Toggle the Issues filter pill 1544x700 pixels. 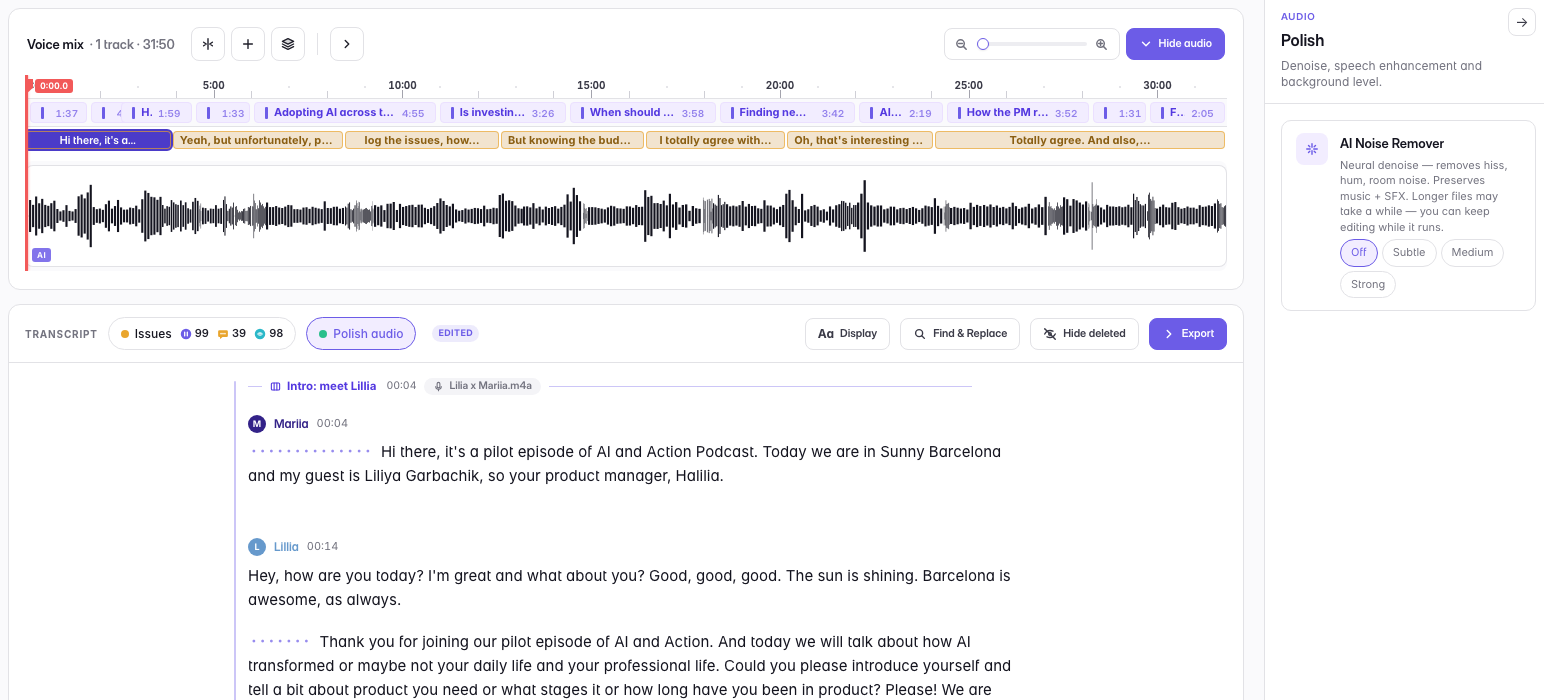point(202,334)
